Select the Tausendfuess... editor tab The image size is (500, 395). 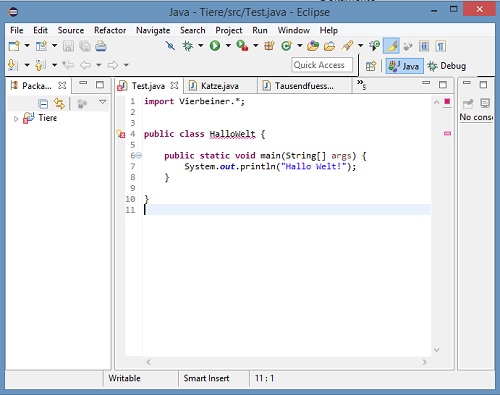coord(304,86)
